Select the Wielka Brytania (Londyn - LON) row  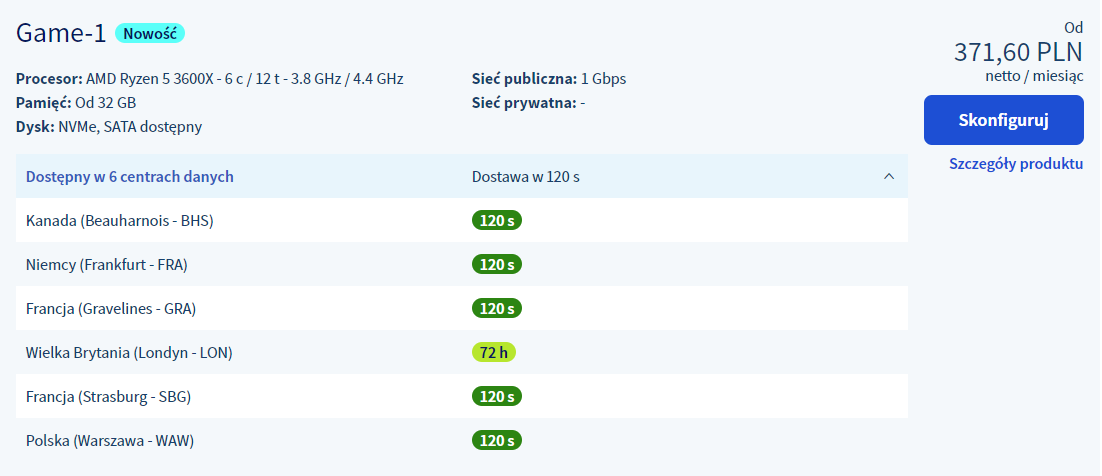click(x=130, y=353)
